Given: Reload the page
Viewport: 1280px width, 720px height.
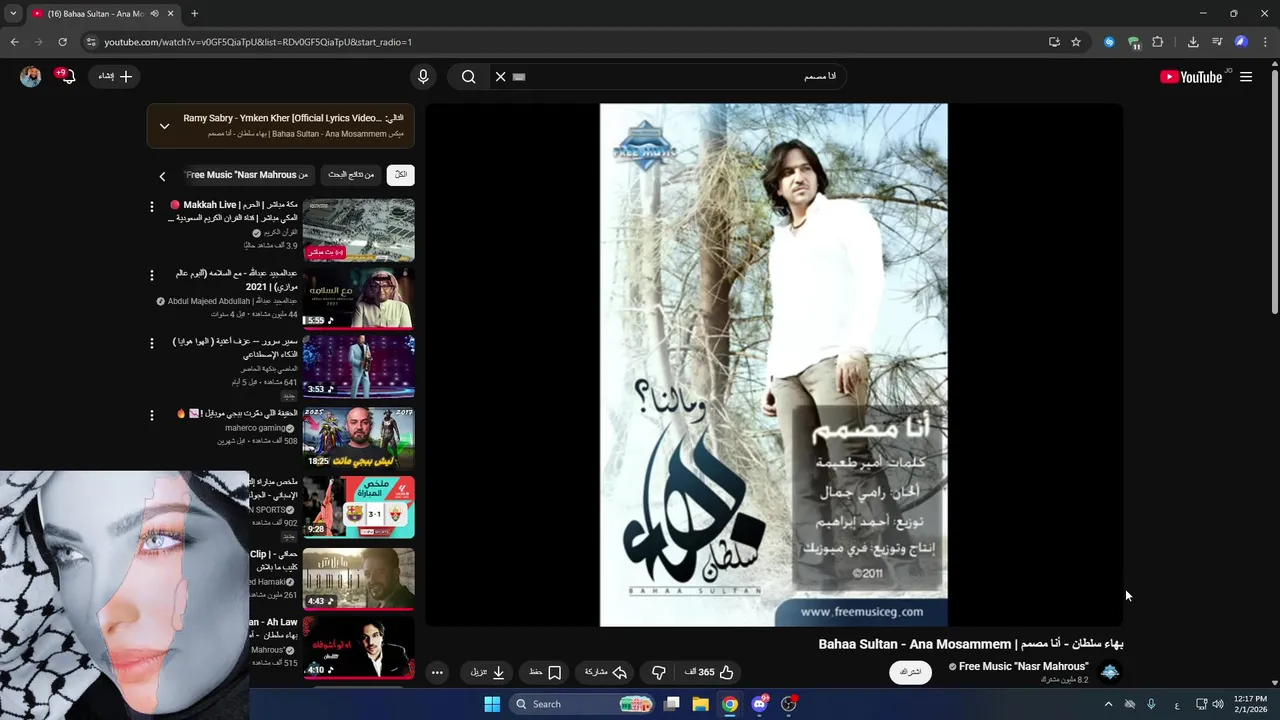Looking at the screenshot, I should 62,42.
